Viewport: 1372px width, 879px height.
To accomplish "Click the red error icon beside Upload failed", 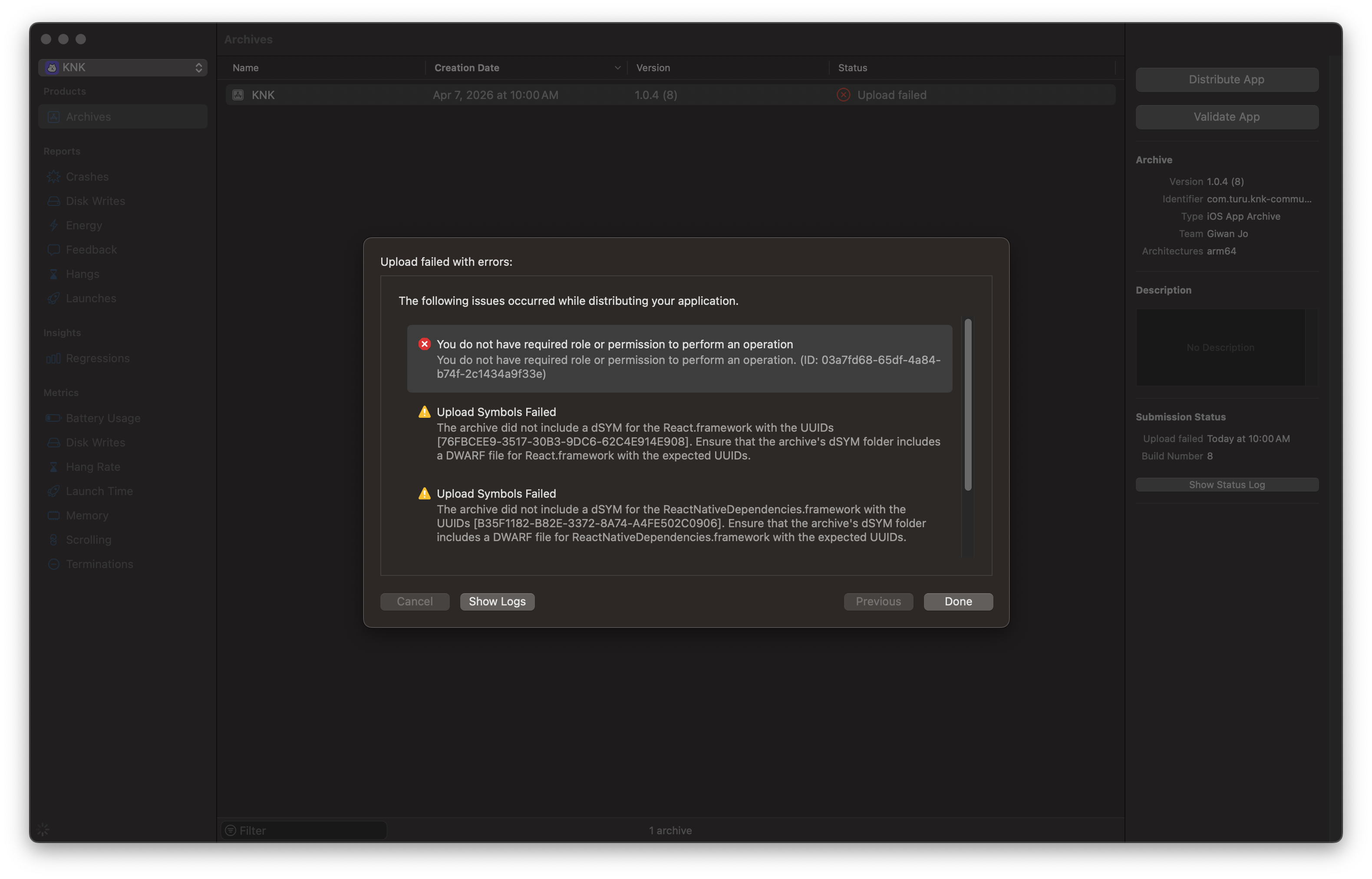I will pyautogui.click(x=843, y=95).
